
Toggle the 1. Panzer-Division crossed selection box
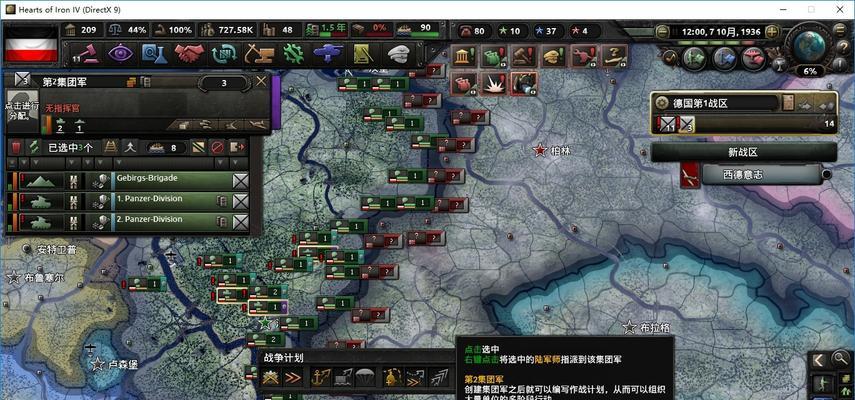click(240, 202)
